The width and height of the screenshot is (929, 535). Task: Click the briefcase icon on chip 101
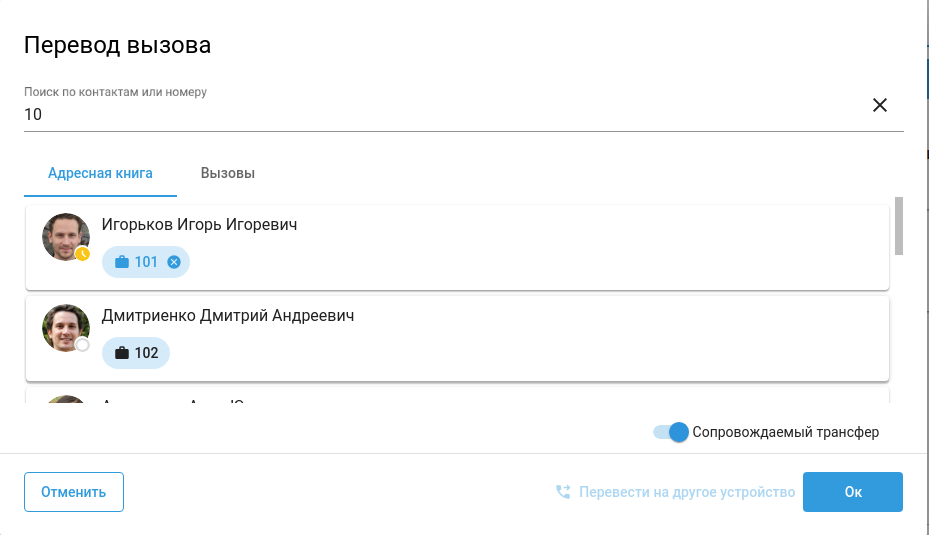pos(122,262)
